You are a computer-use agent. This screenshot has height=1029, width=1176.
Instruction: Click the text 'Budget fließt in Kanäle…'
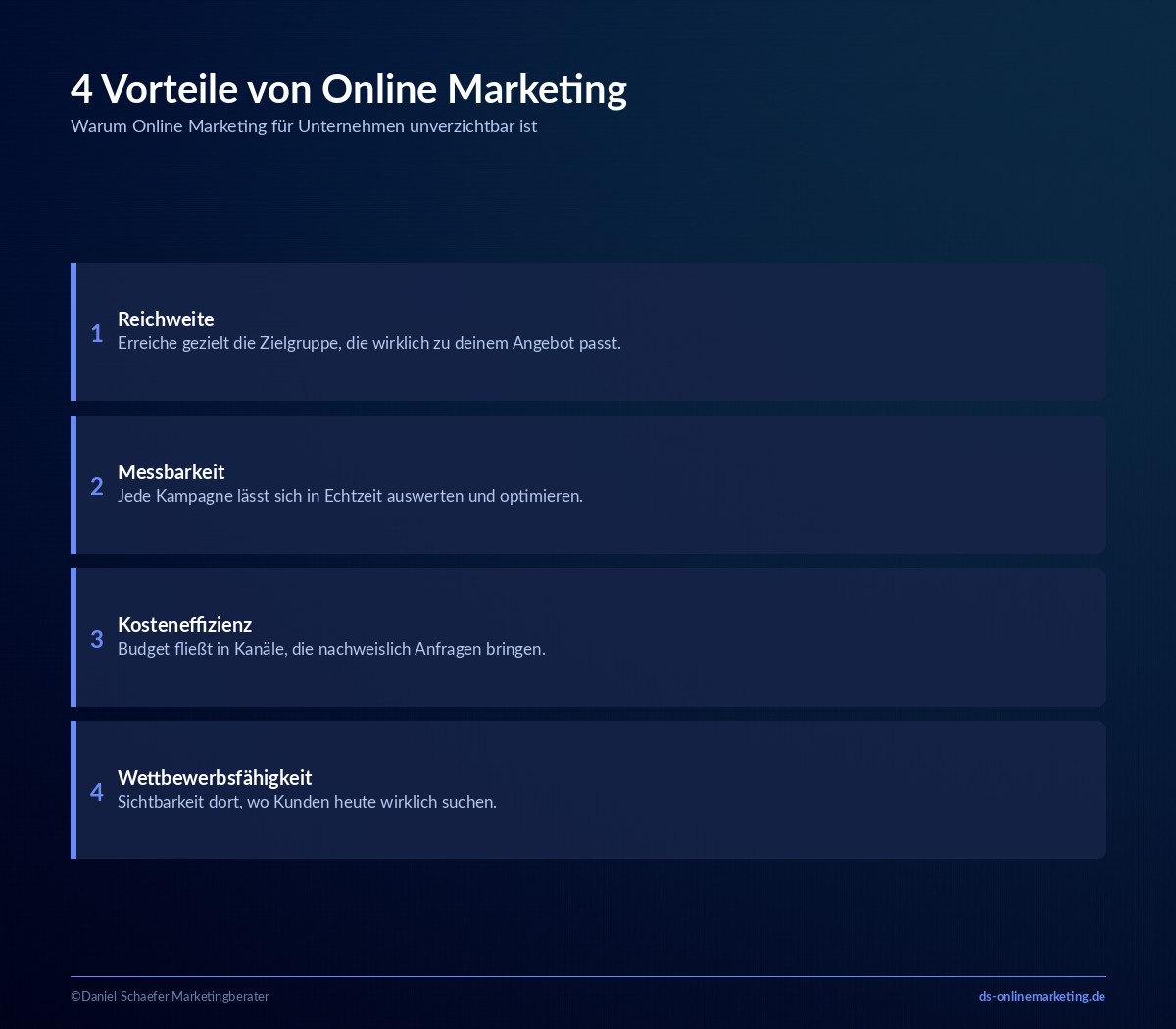tap(331, 649)
